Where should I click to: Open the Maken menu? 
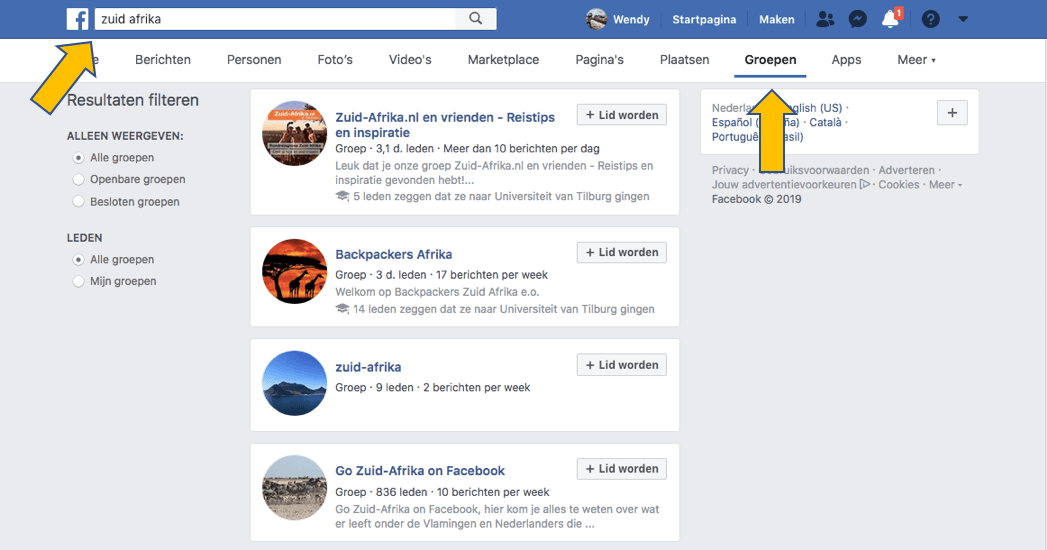tap(777, 19)
